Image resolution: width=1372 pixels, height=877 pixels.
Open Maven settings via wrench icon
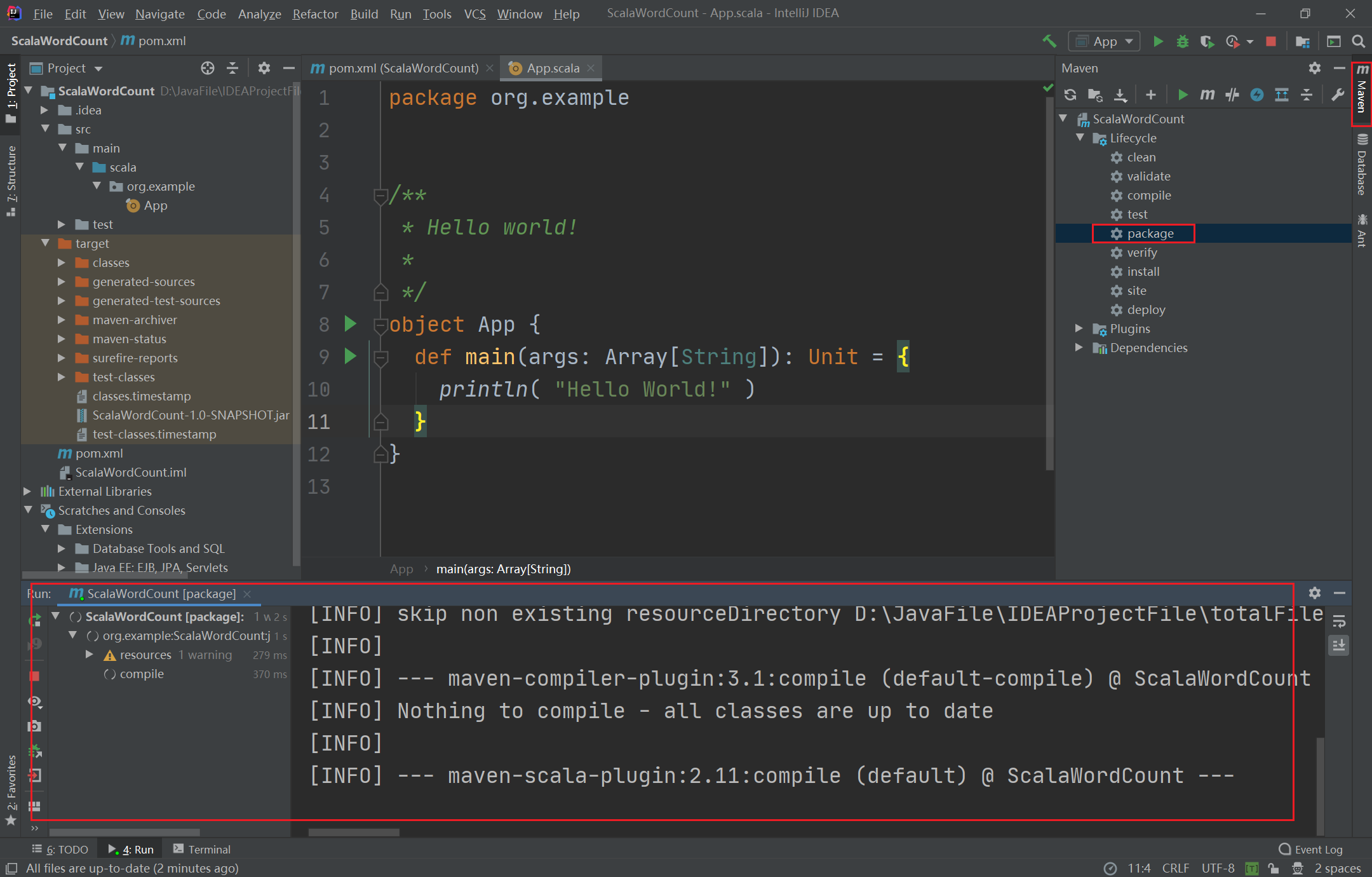1338,95
